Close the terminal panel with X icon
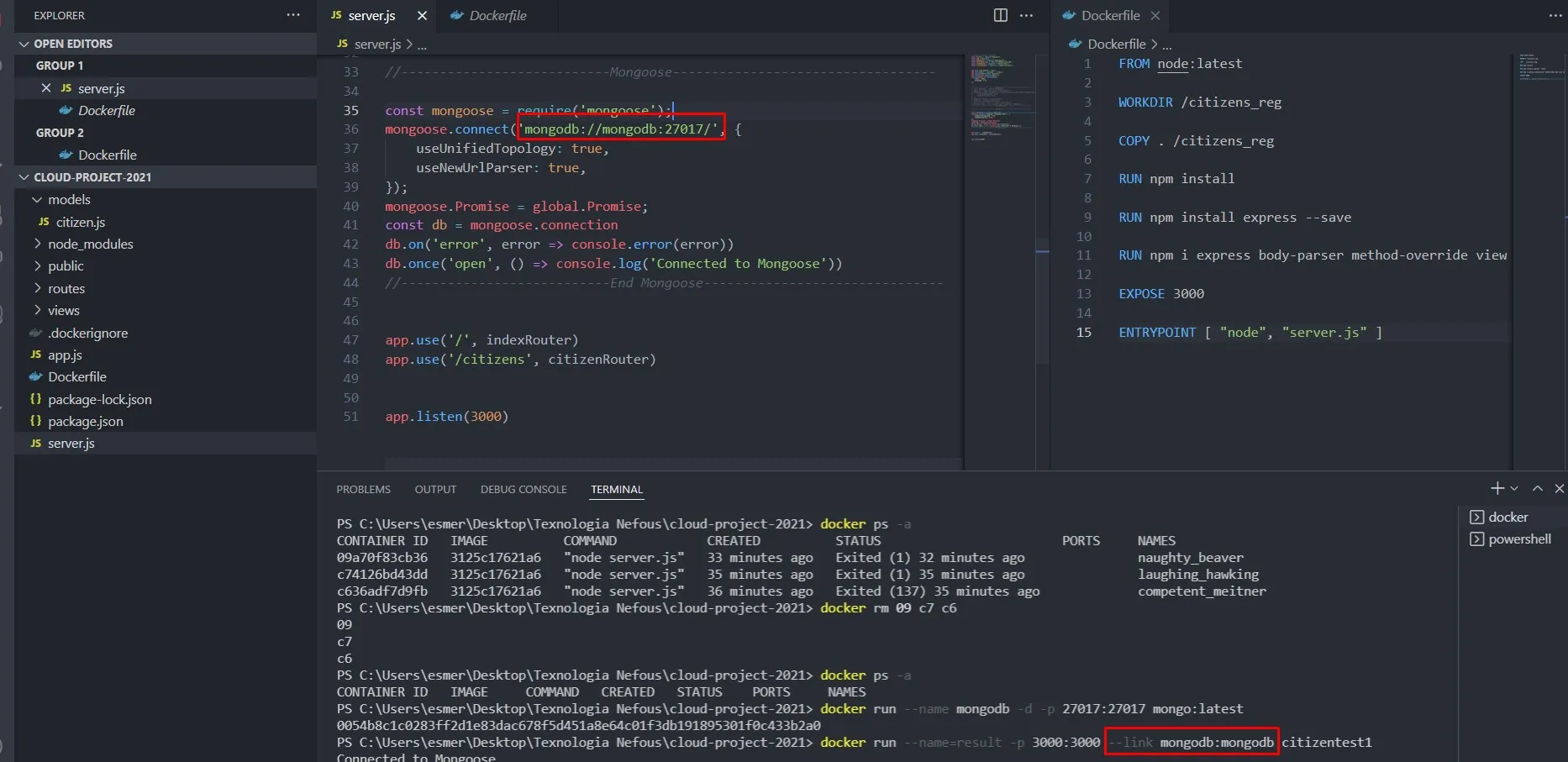Viewport: 1568px width, 762px height. click(1559, 488)
